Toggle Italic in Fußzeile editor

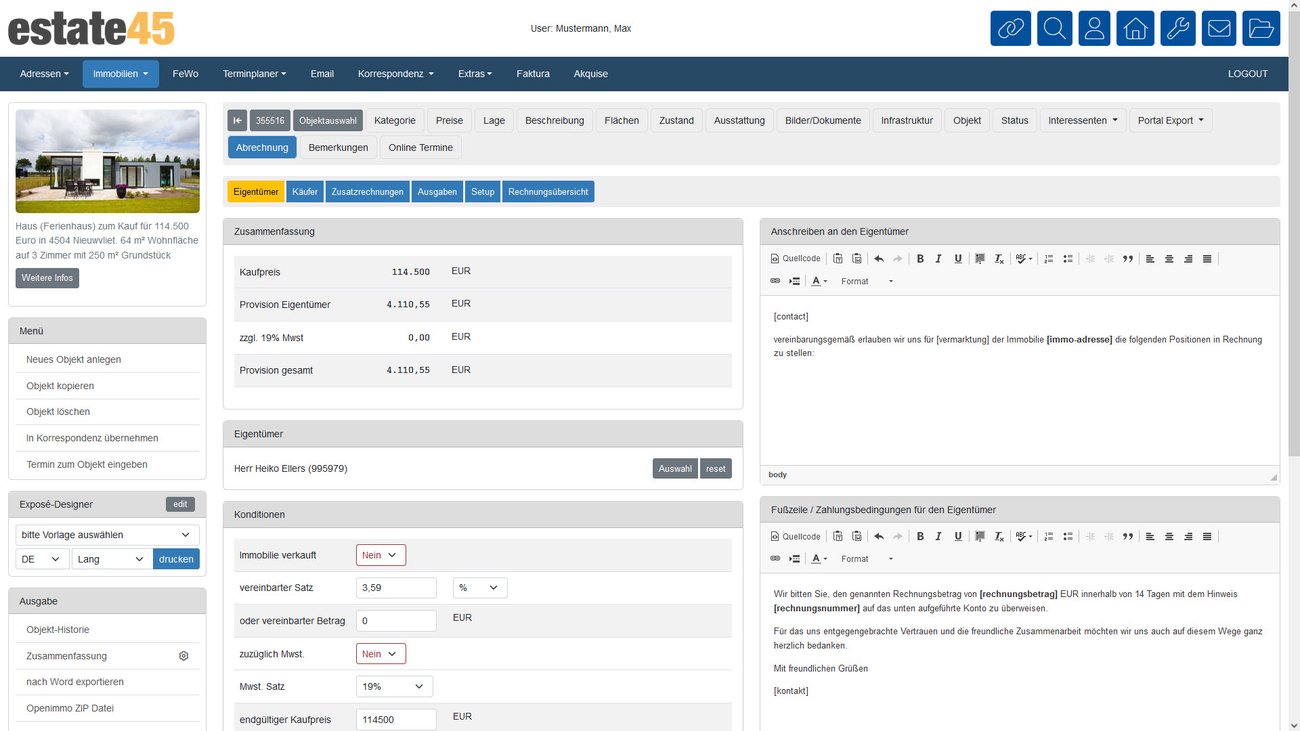point(939,537)
